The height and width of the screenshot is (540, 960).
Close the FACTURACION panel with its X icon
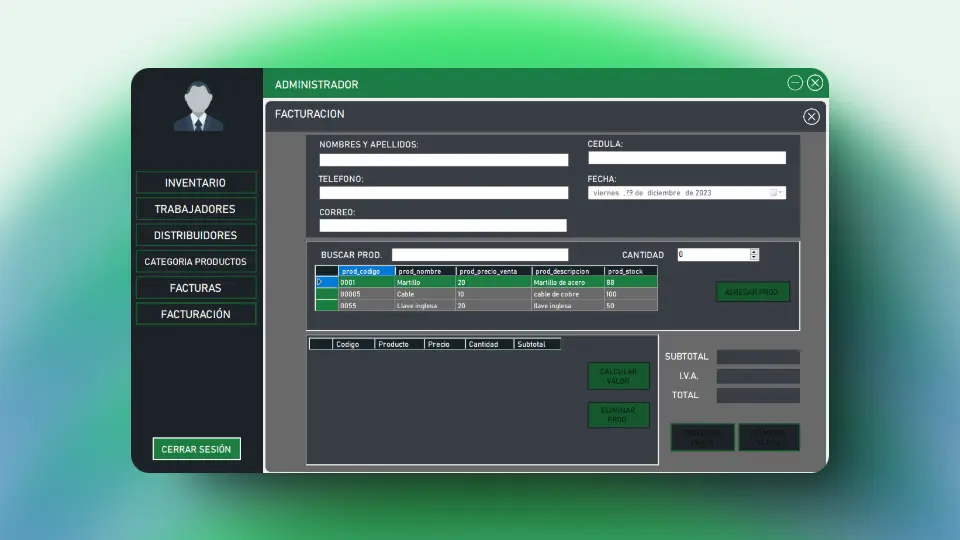(811, 116)
